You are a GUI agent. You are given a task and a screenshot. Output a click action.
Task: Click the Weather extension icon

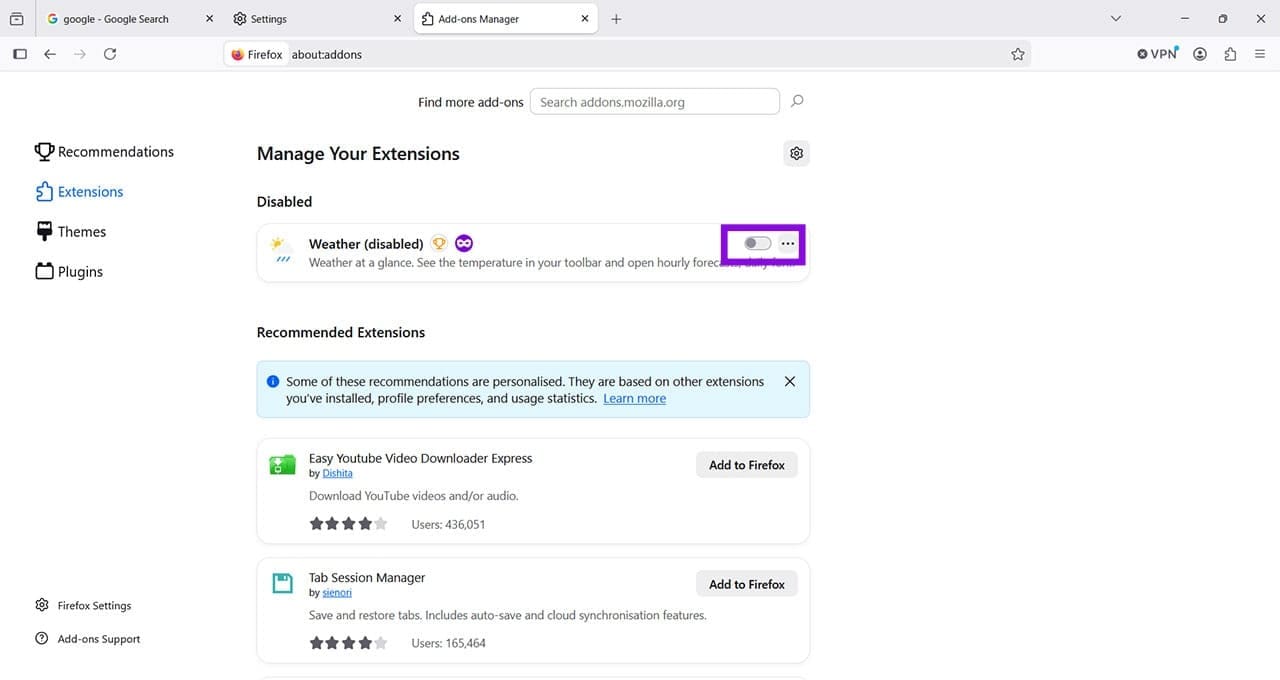click(x=282, y=250)
